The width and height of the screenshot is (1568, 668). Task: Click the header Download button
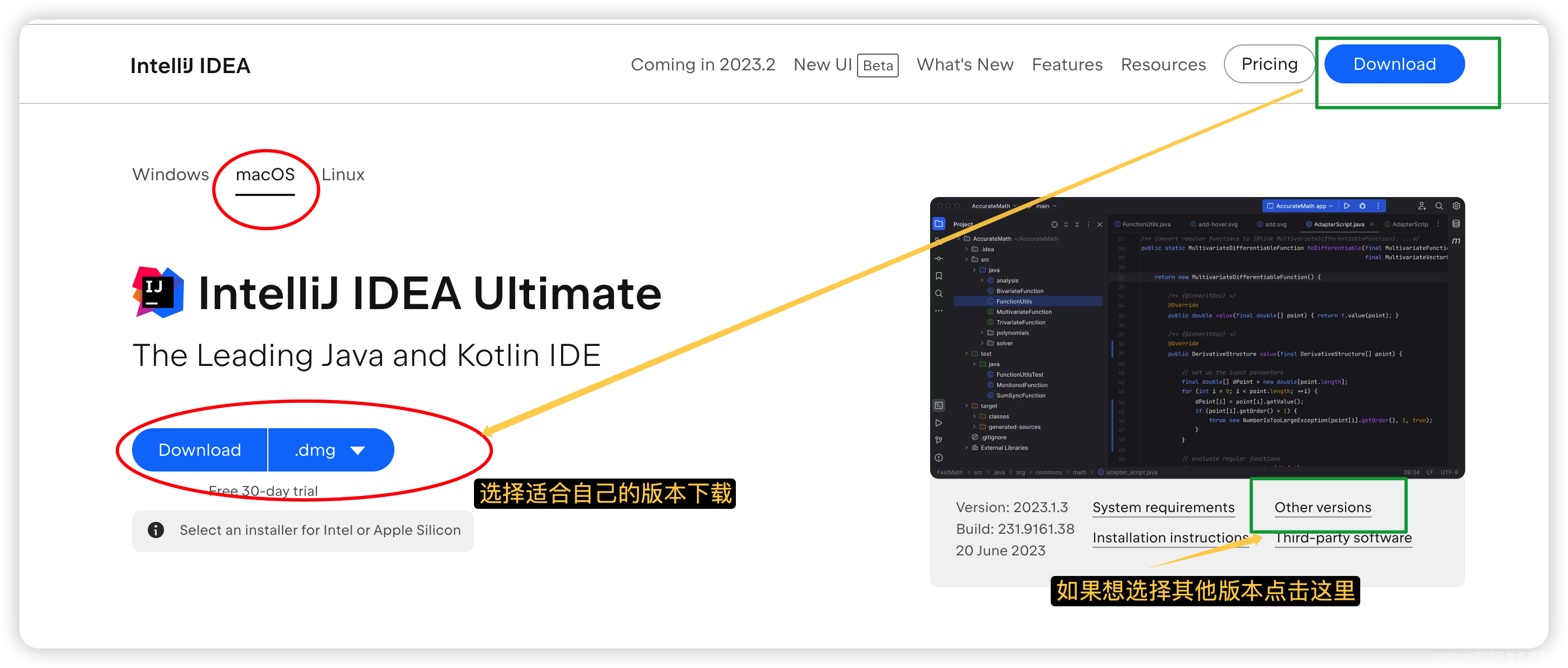pos(1394,64)
